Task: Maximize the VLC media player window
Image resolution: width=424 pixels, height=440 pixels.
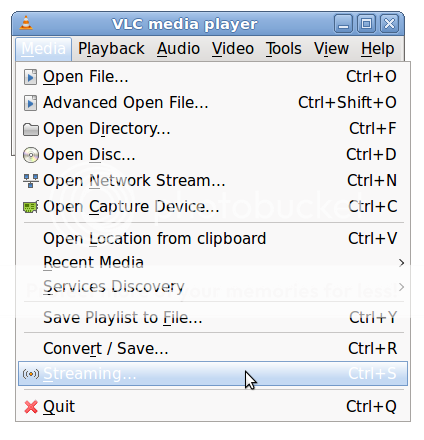Action: click(x=366, y=24)
